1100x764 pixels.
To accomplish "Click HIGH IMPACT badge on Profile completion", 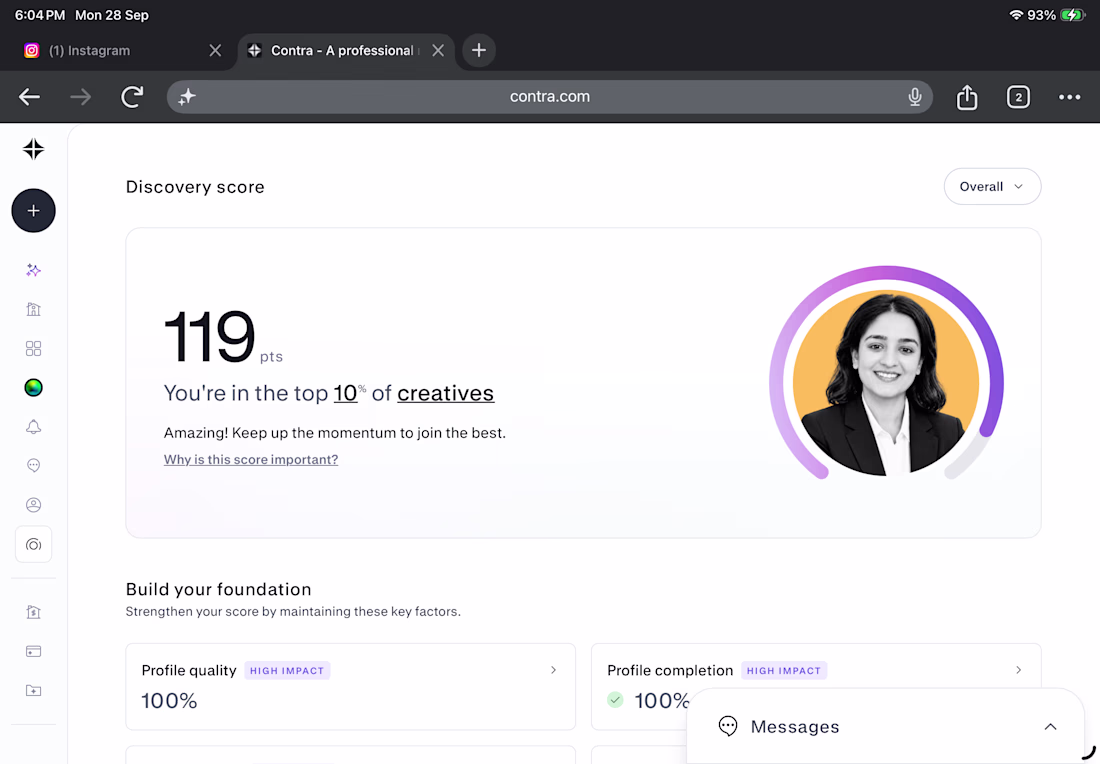I will (784, 671).
